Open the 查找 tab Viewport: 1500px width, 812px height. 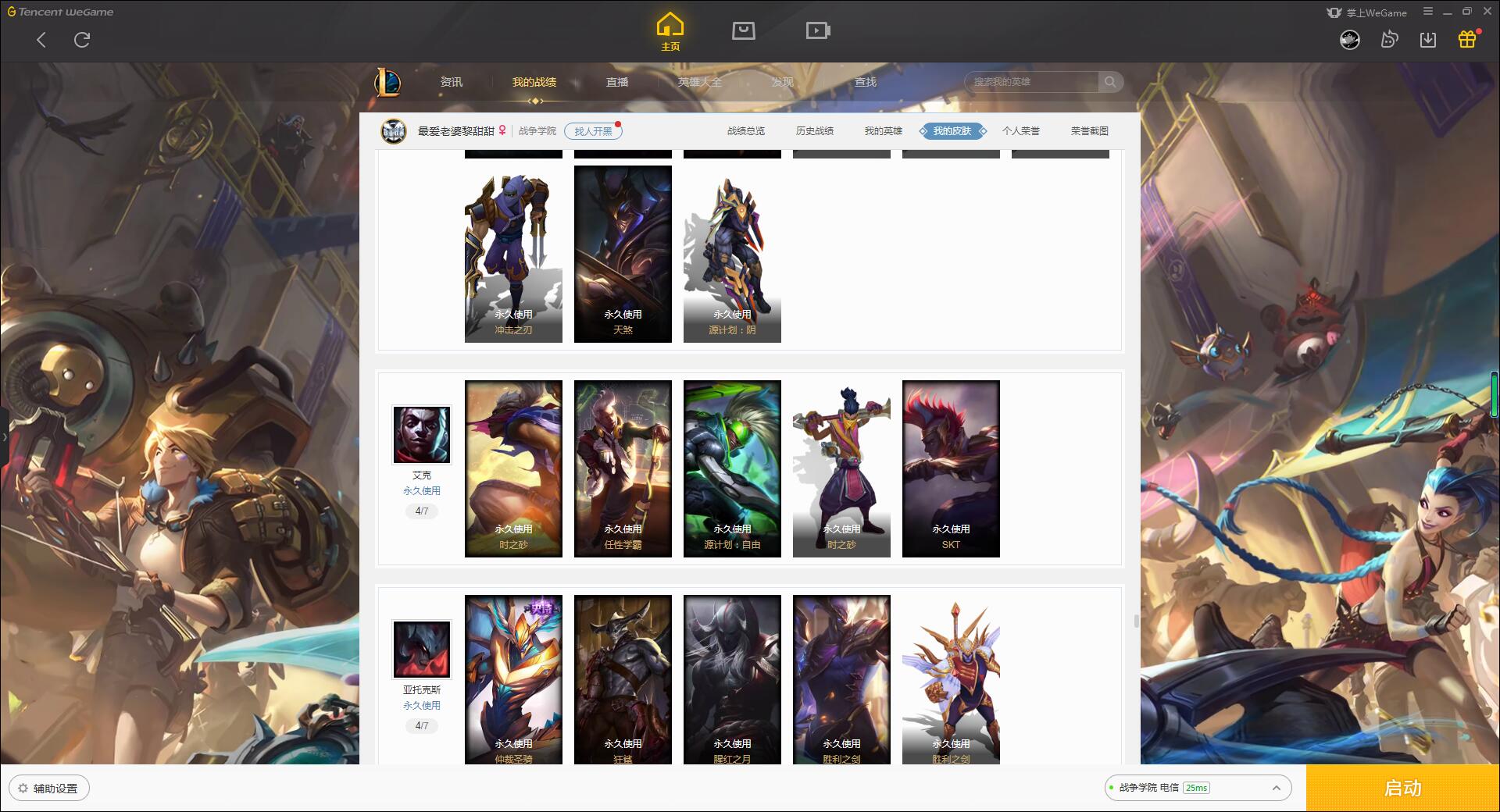pyautogui.click(x=866, y=82)
